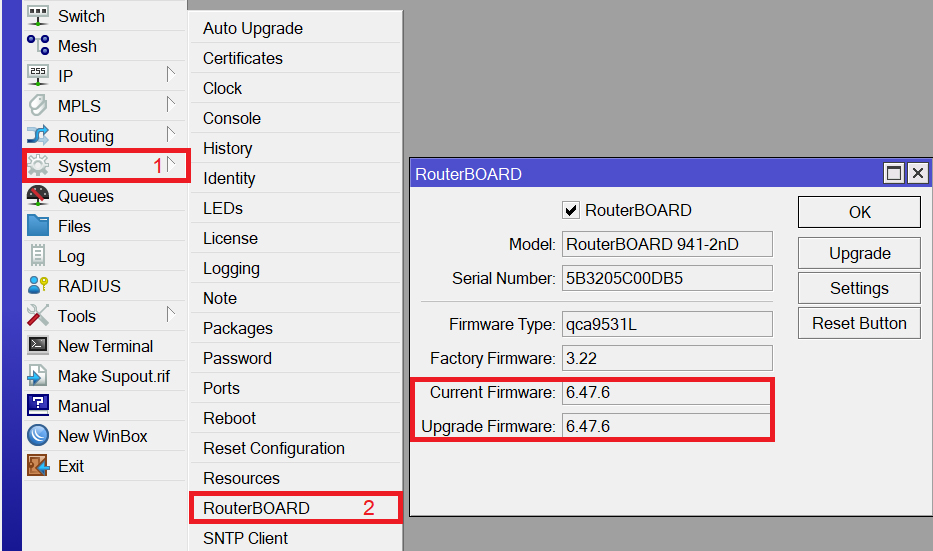The width and height of the screenshot is (933, 551).
Task: Click the RouterBOARD window title bar
Action: pyautogui.click(x=646, y=174)
